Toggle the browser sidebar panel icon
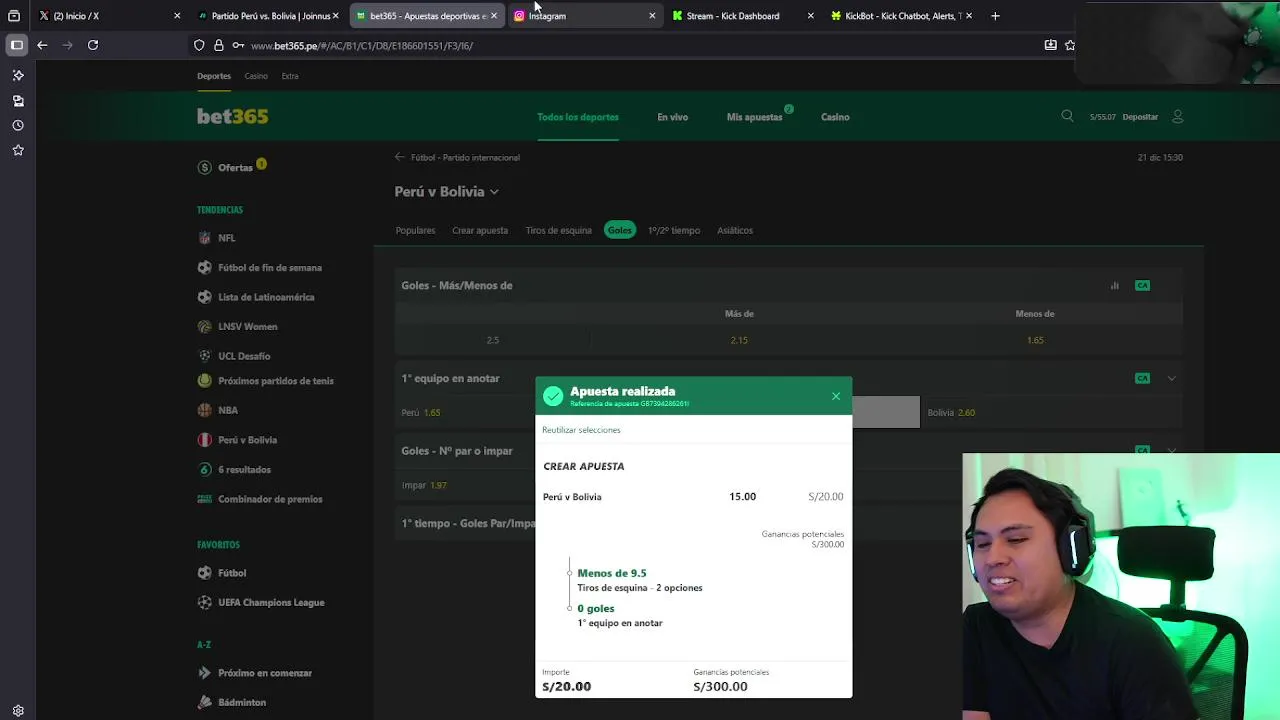Screen dimensions: 1280x720 point(17,45)
